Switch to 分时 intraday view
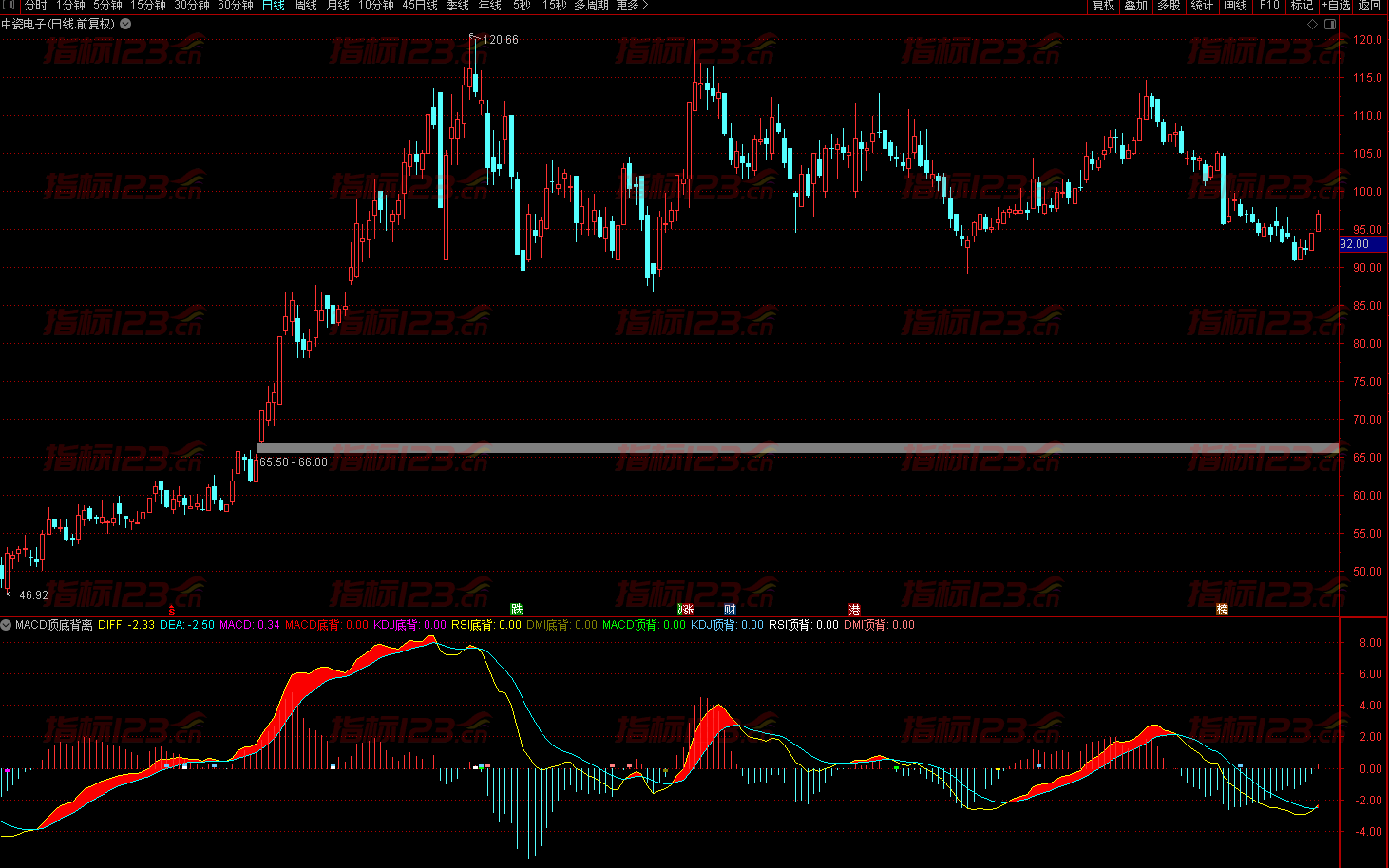The height and width of the screenshot is (868, 1389). tap(35, 6)
